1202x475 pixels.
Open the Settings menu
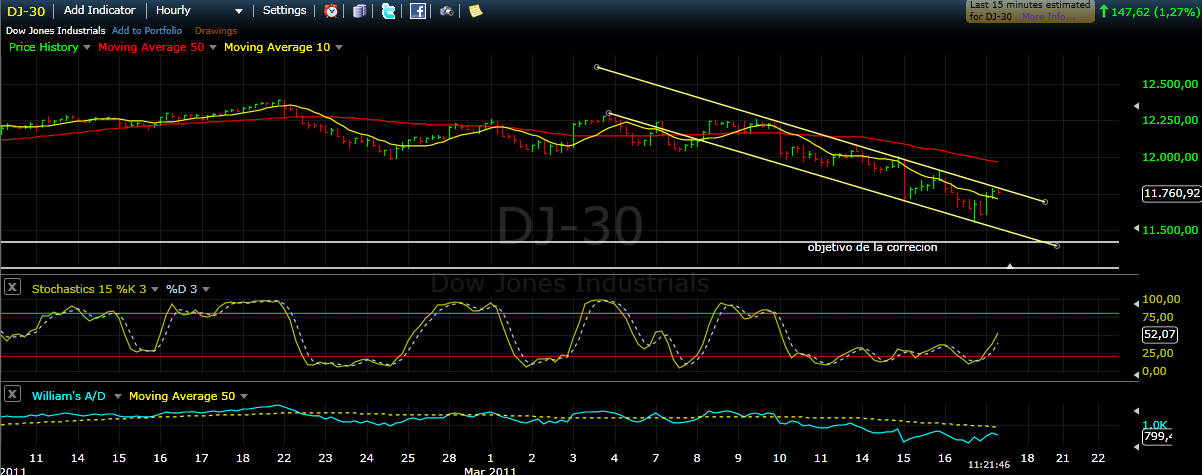[x=284, y=10]
